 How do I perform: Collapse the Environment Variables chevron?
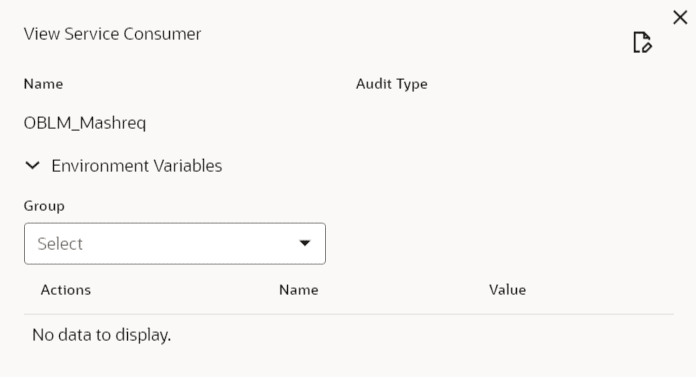coord(32,166)
